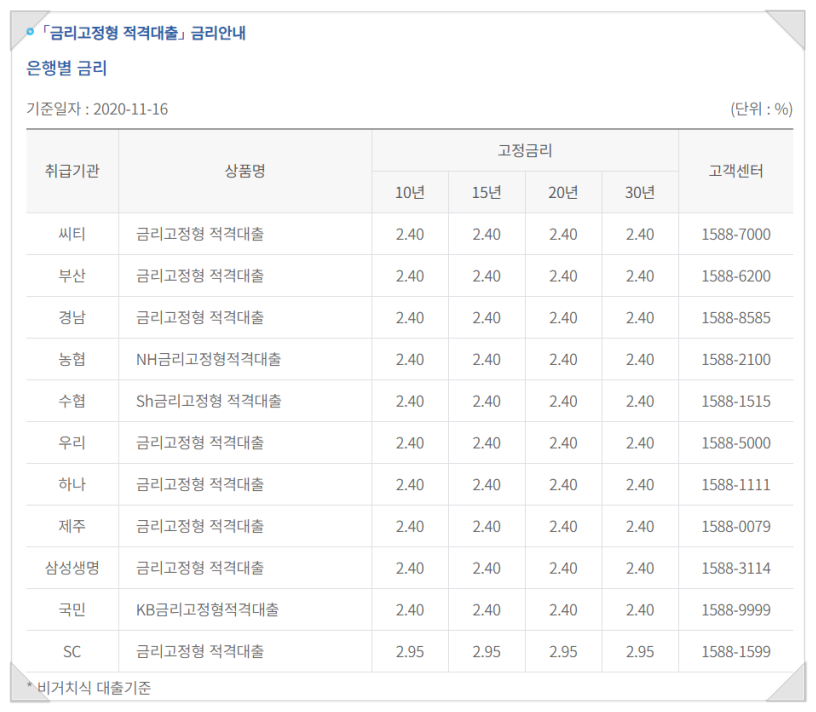Viewport: 816px width, 712px height.
Task: Click 하나 30년 rate 2.40
Action: tap(640, 485)
